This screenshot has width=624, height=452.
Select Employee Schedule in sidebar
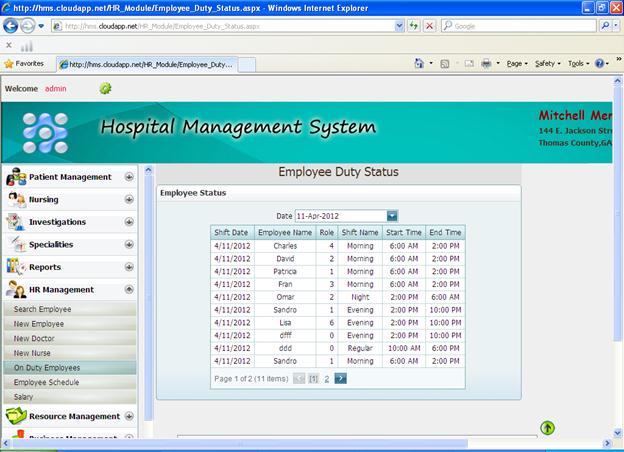tap(46, 382)
